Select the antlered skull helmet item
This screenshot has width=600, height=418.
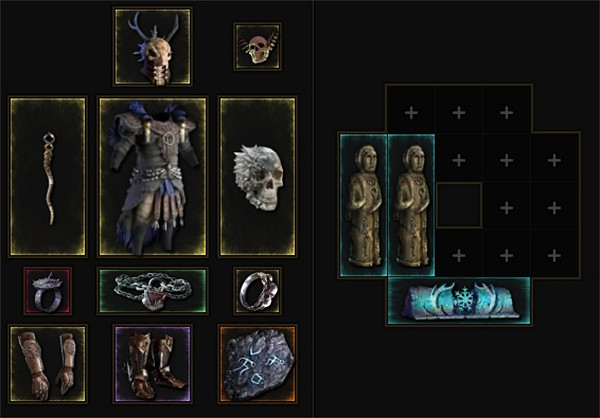153,46
